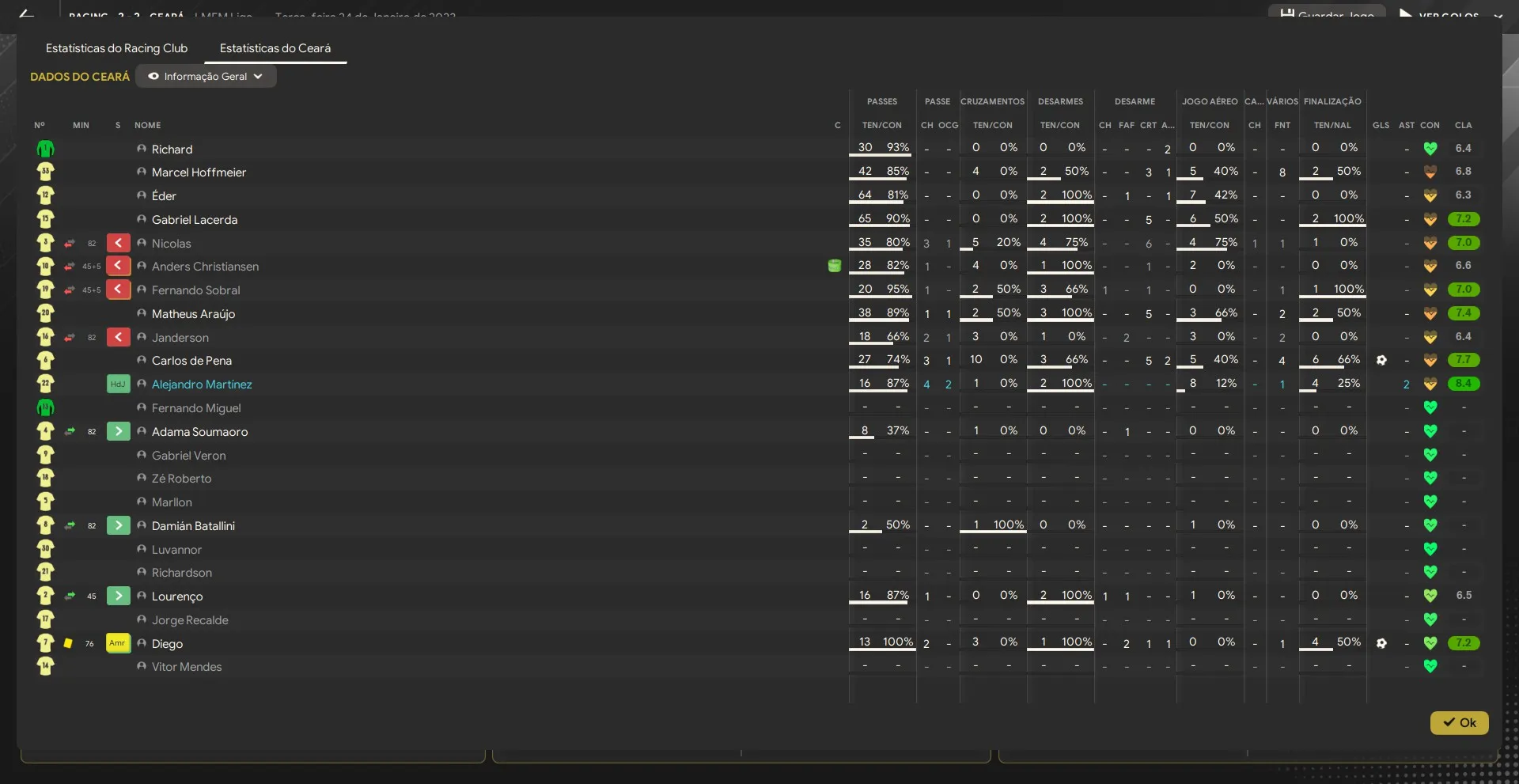Viewport: 1519px width, 784px height.
Task: Open Marcel Hoffmeier's player name
Action: pyautogui.click(x=199, y=172)
